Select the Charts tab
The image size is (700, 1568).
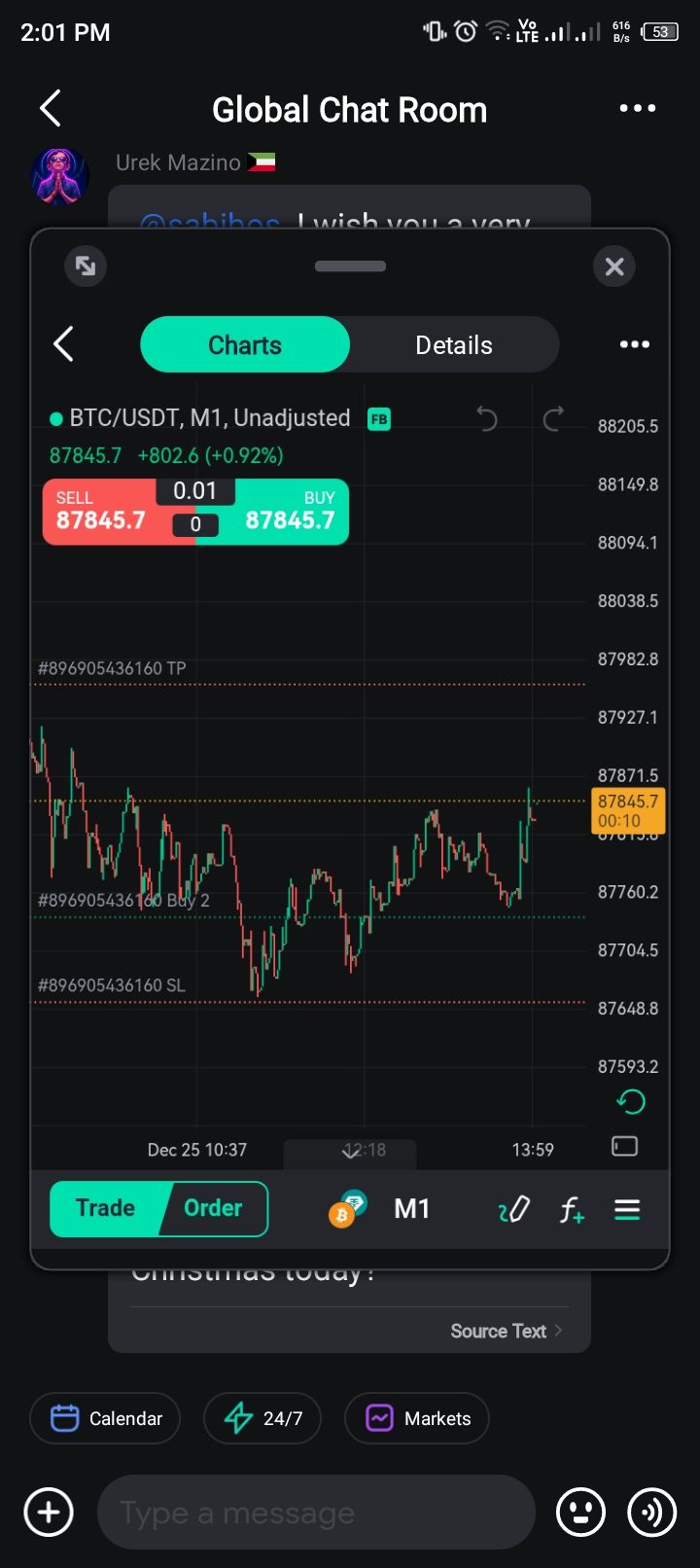[x=245, y=345]
